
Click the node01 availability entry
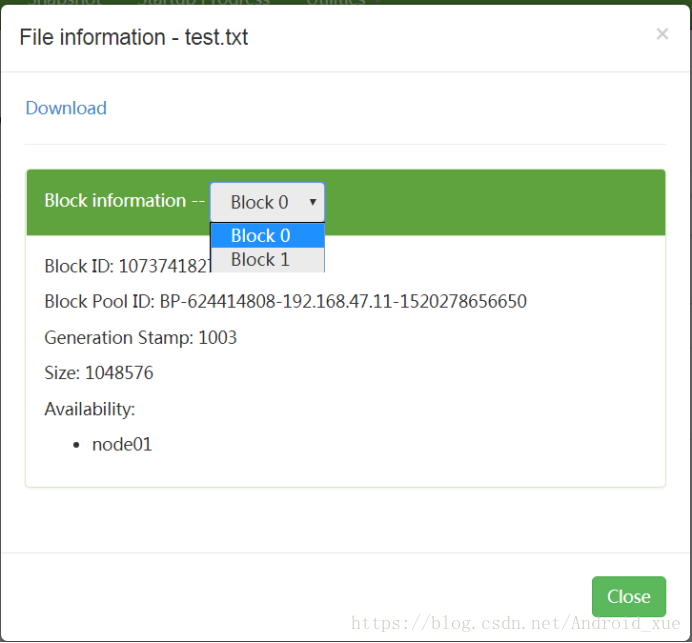pyautogui.click(x=122, y=444)
